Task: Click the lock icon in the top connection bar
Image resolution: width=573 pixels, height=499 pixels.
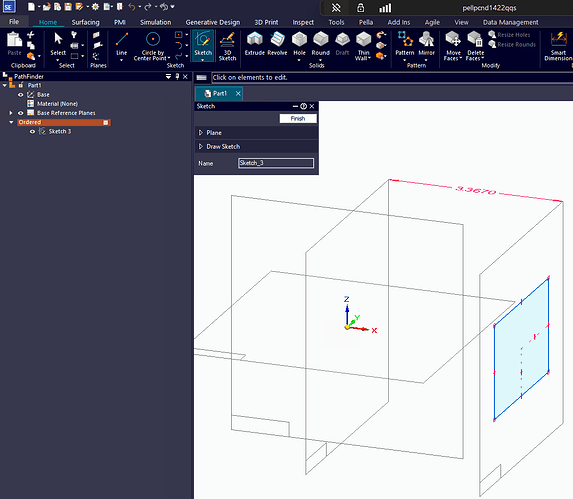Action: pyautogui.click(x=360, y=8)
